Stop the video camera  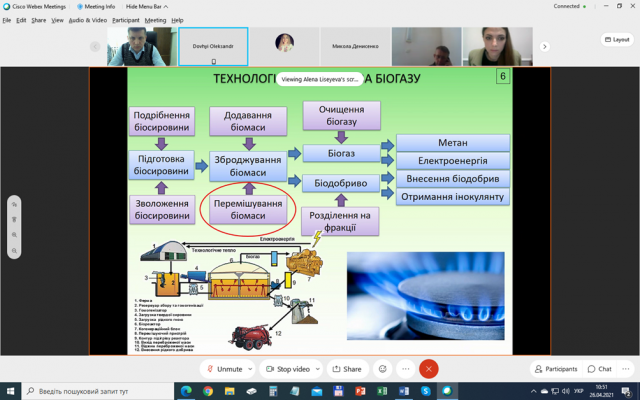pos(288,369)
